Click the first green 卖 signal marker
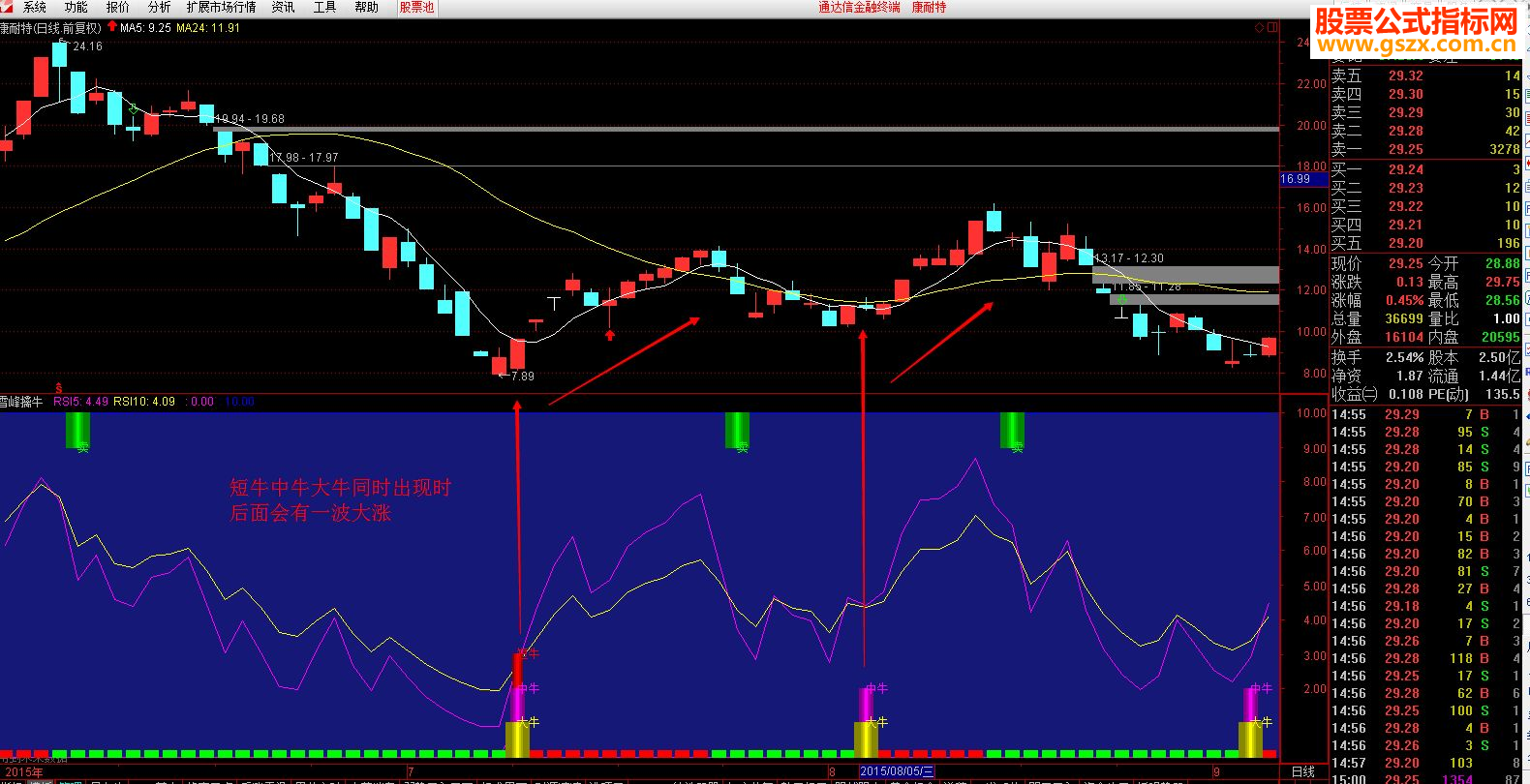The height and width of the screenshot is (784, 1530). click(77, 430)
